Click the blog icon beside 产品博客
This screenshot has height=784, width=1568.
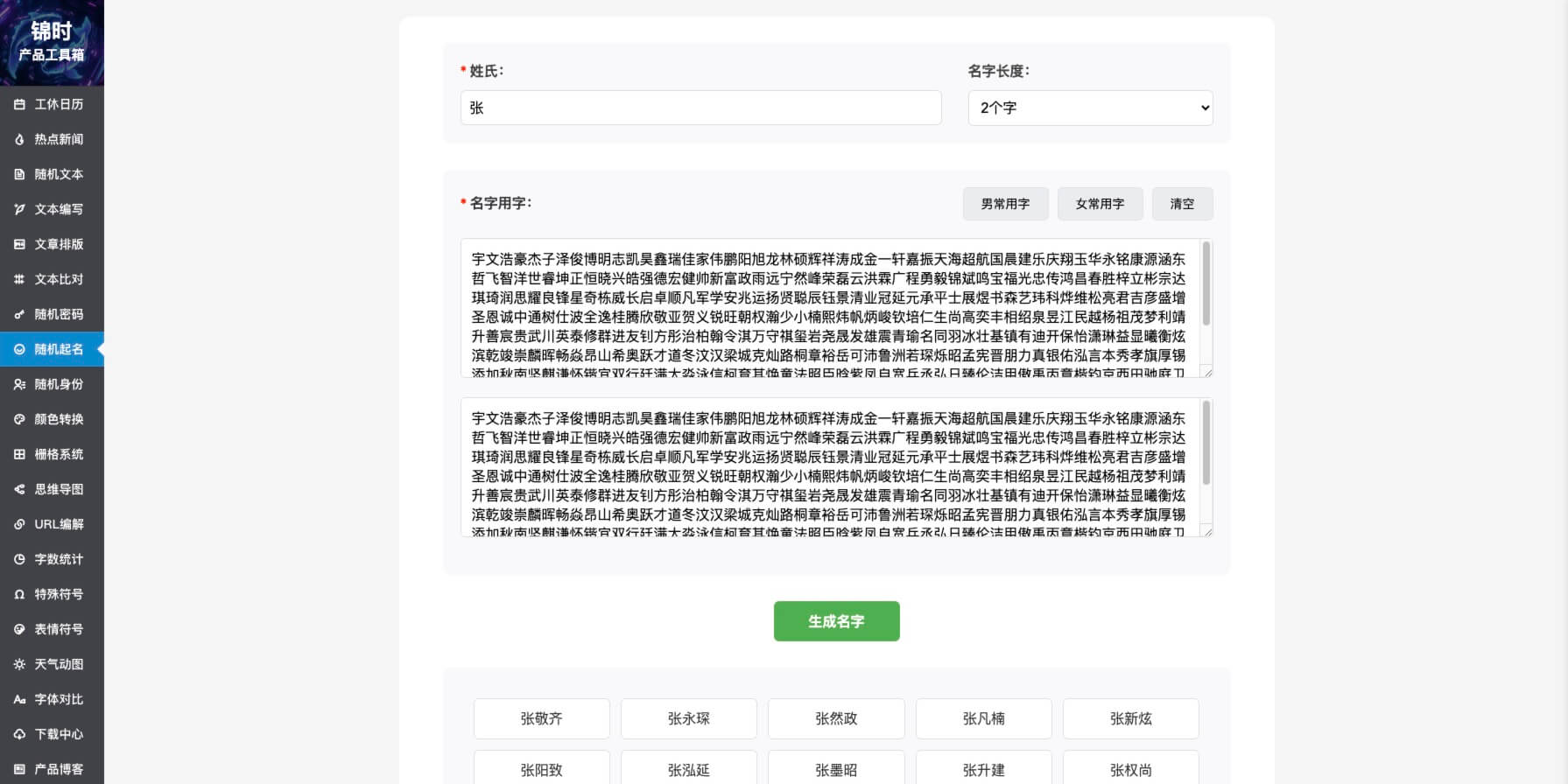pyautogui.click(x=19, y=769)
